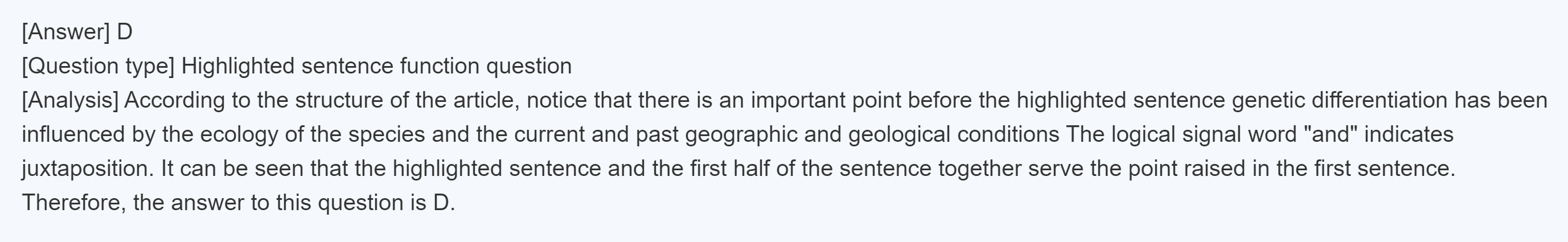Click the final "D." on last line

[x=444, y=202]
